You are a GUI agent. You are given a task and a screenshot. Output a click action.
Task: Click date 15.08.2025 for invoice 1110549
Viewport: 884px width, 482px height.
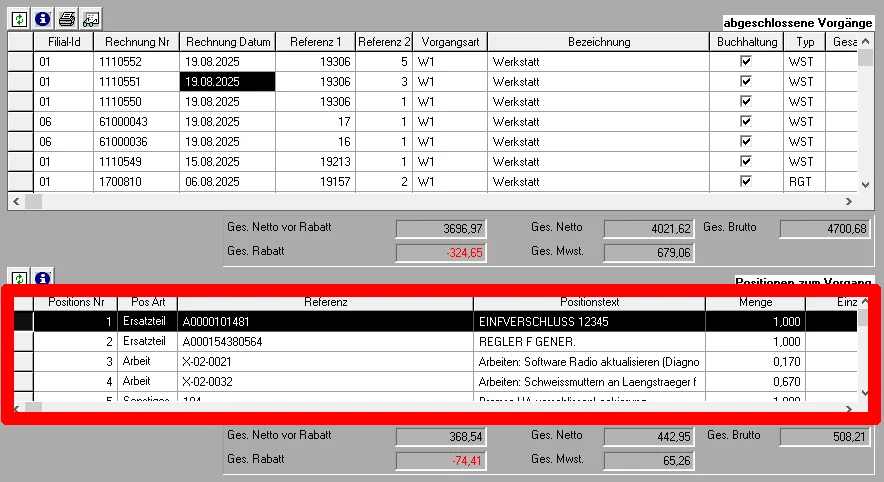pos(228,162)
